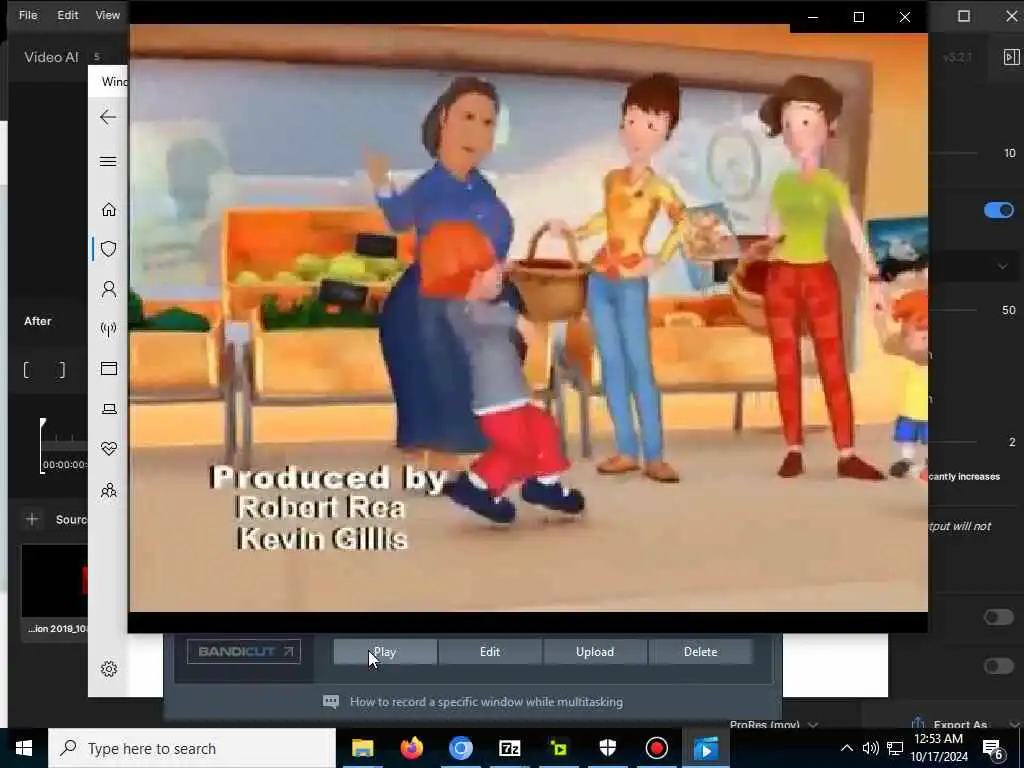Open BANDICUT link button
The image size is (1024, 768).
[x=244, y=651]
